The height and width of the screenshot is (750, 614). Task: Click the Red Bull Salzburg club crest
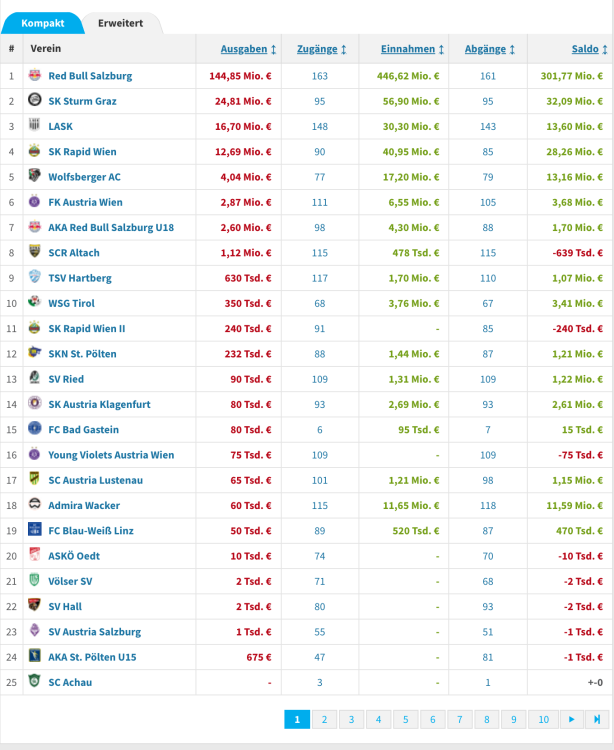[34, 76]
